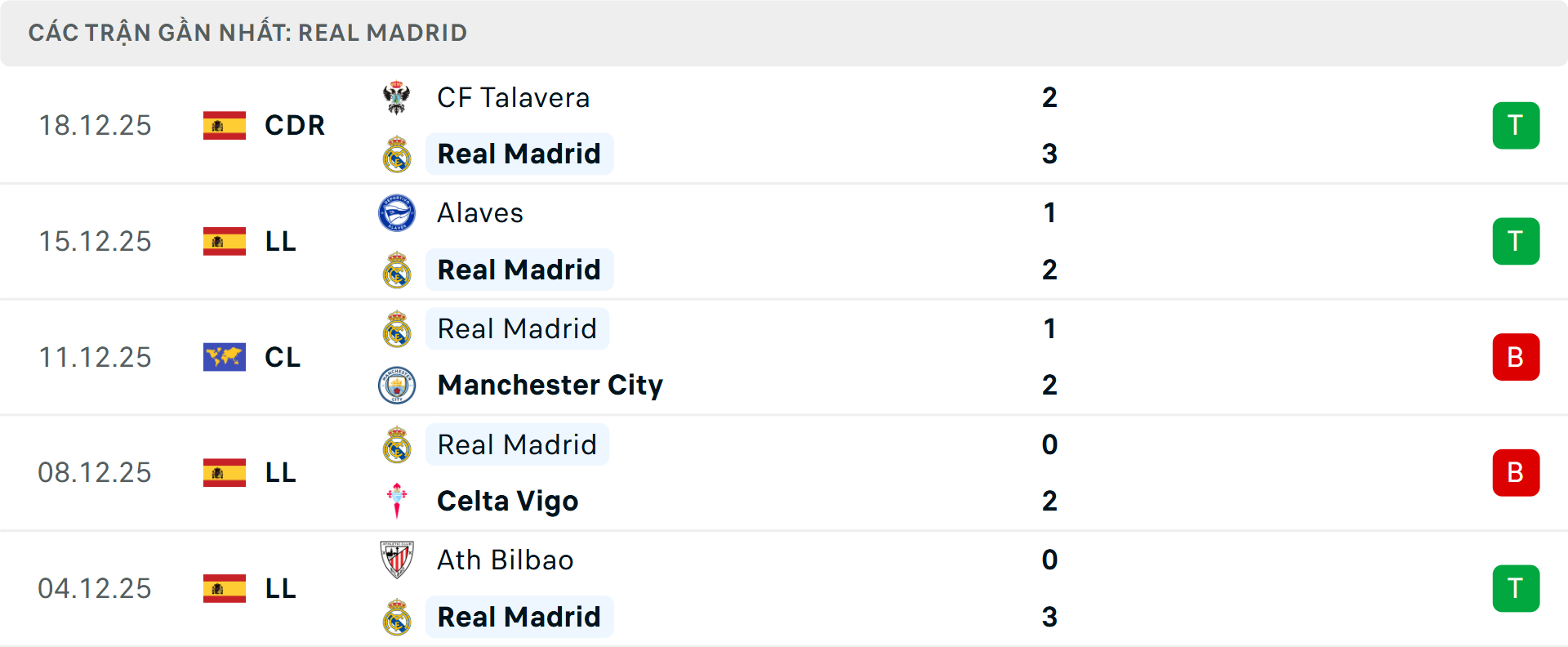Click the Alaves club logo
Viewport: 1568px width, 647px height.
398,212
